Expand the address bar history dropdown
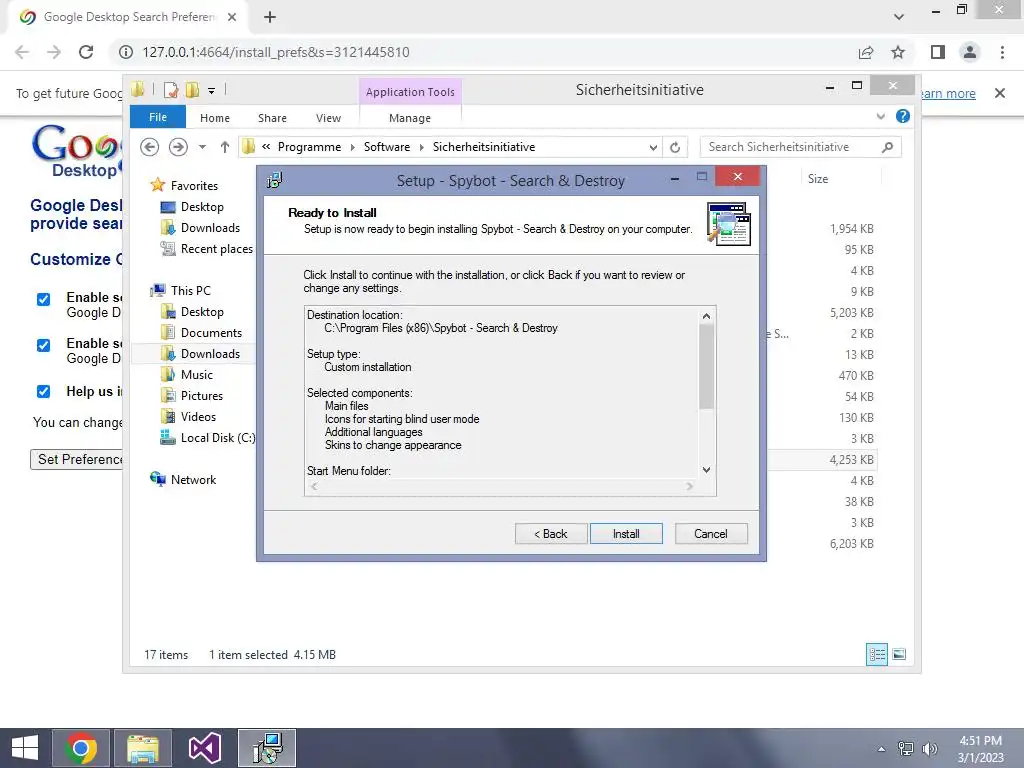This screenshot has width=1024, height=768. (x=653, y=148)
